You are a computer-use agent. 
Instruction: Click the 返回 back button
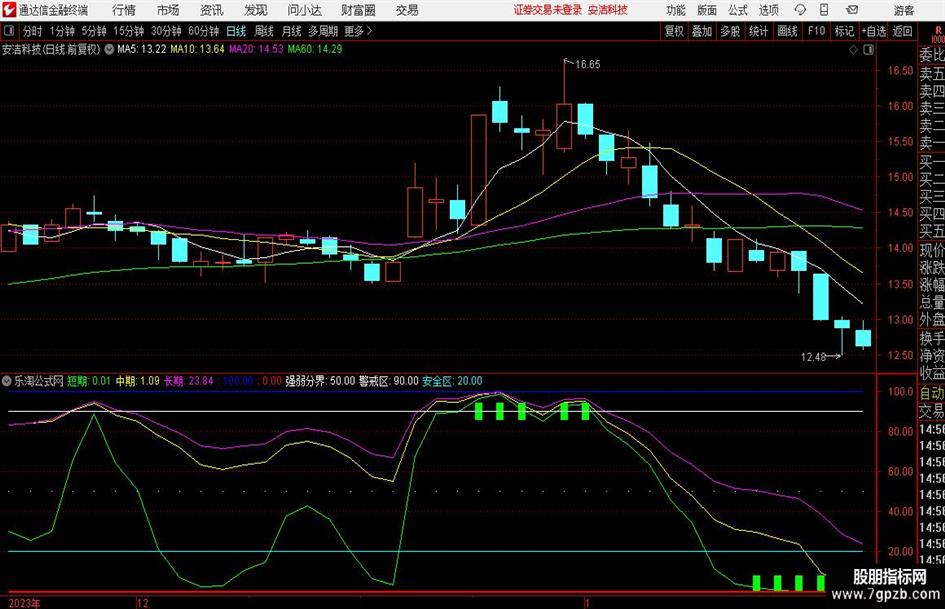(x=902, y=31)
